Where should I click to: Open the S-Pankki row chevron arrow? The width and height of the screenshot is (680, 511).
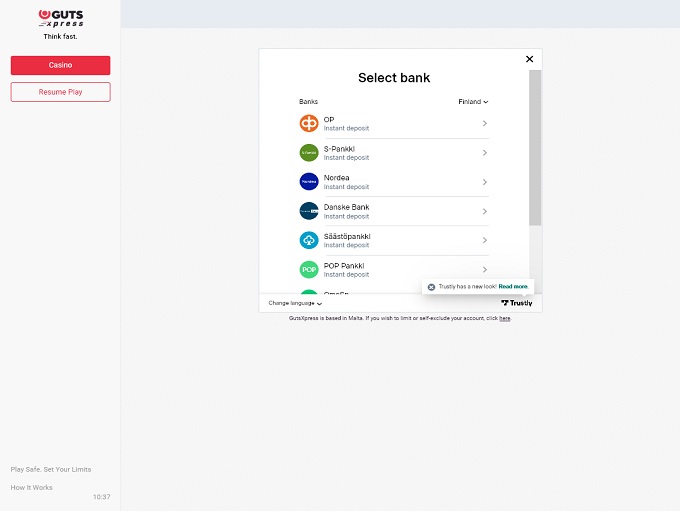click(485, 153)
